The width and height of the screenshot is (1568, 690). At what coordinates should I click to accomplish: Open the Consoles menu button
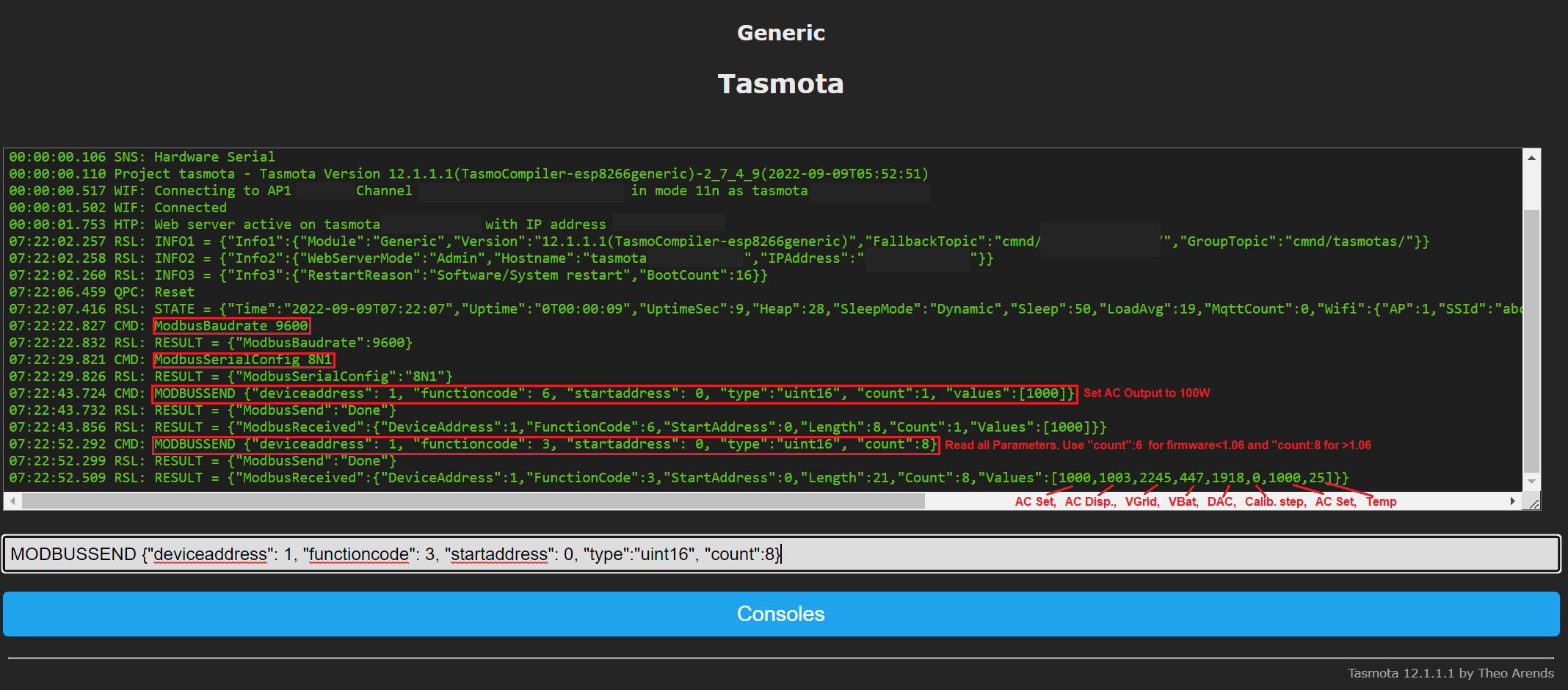pos(781,614)
